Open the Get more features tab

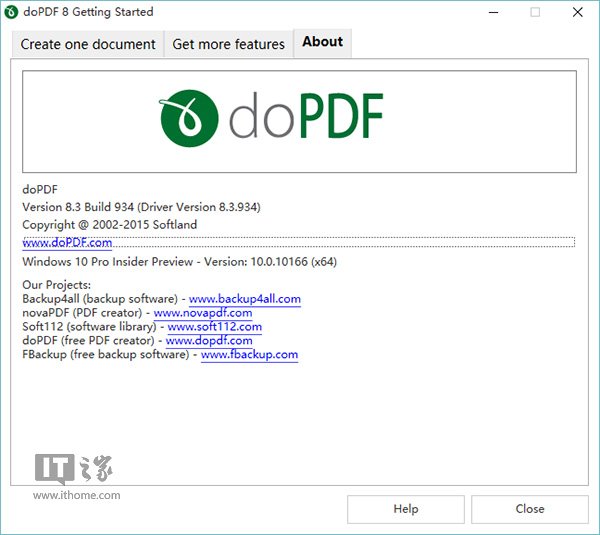point(228,44)
